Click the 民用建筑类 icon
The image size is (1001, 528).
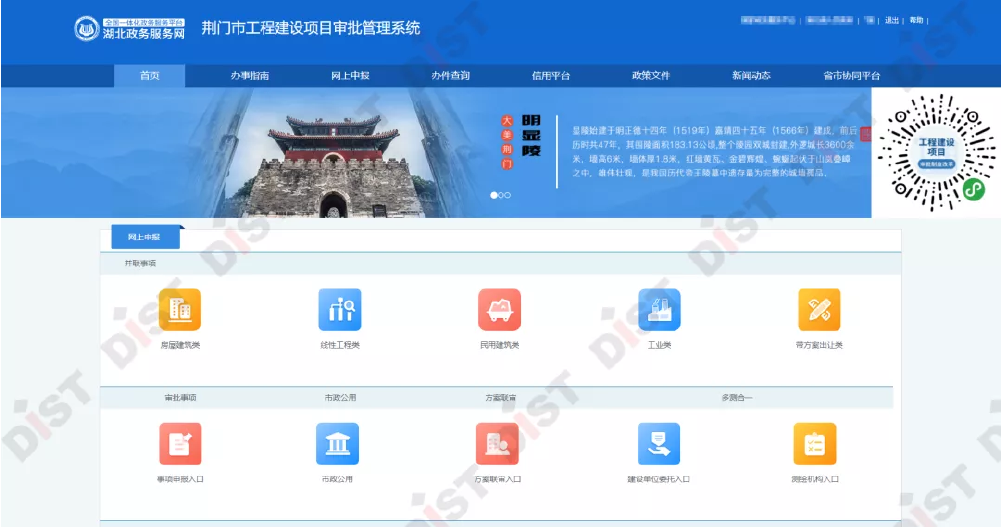(499, 310)
